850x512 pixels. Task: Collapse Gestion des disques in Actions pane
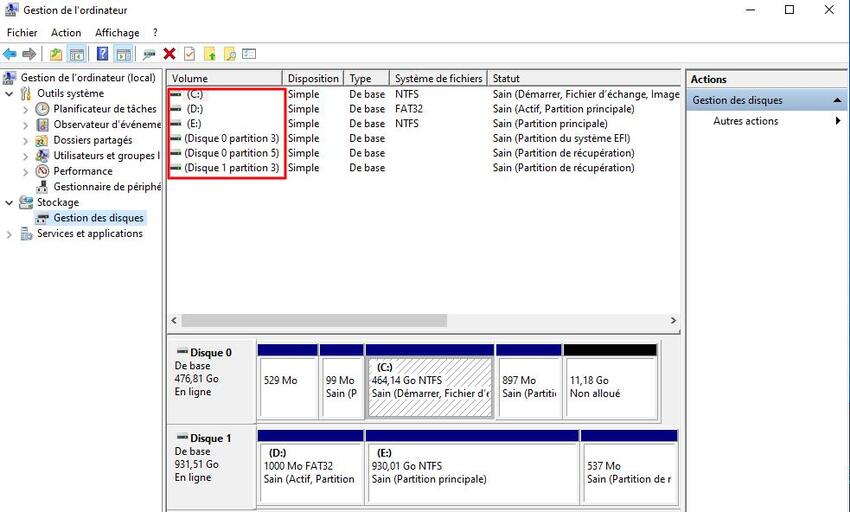point(837,100)
